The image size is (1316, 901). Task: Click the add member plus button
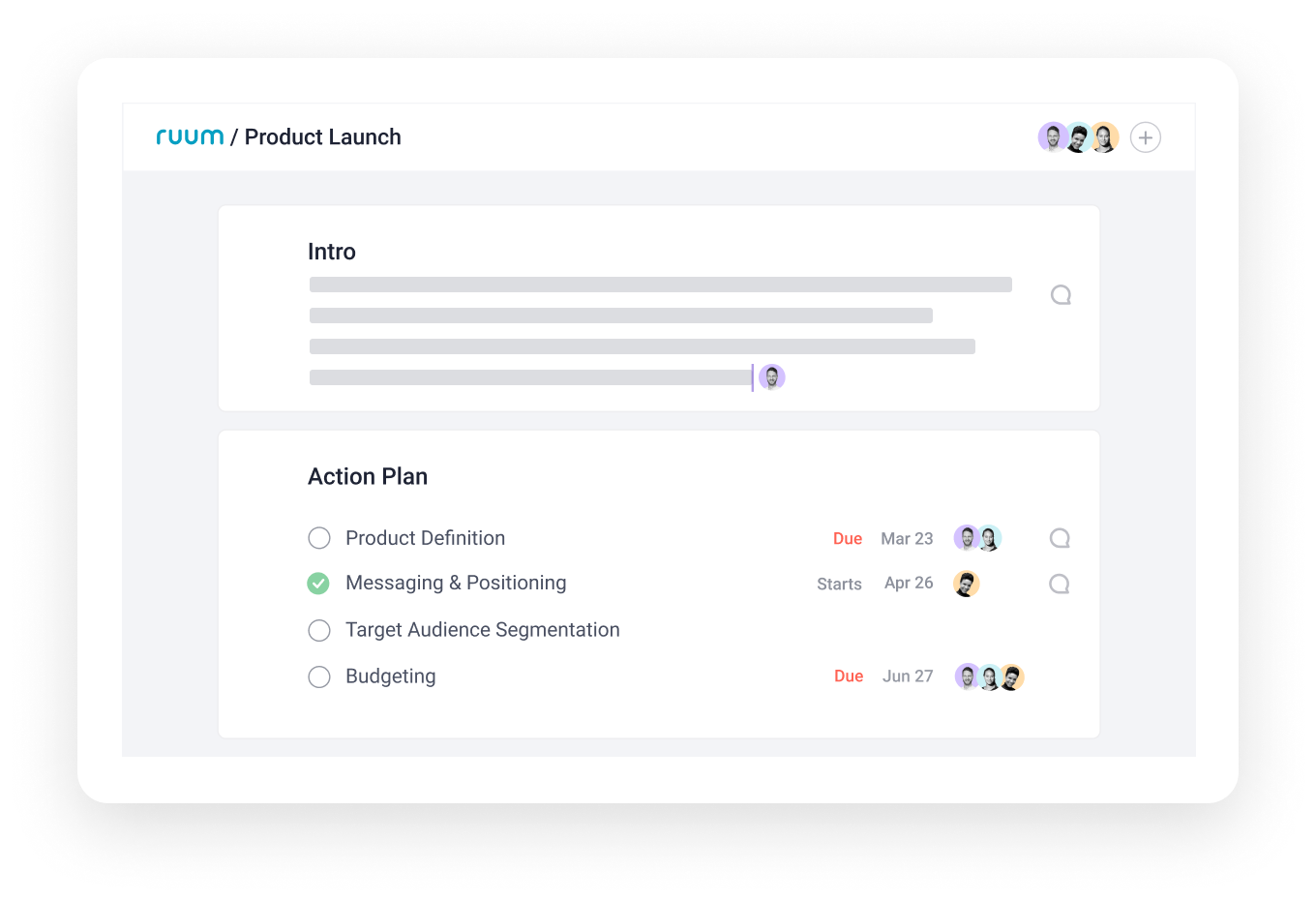1146,137
